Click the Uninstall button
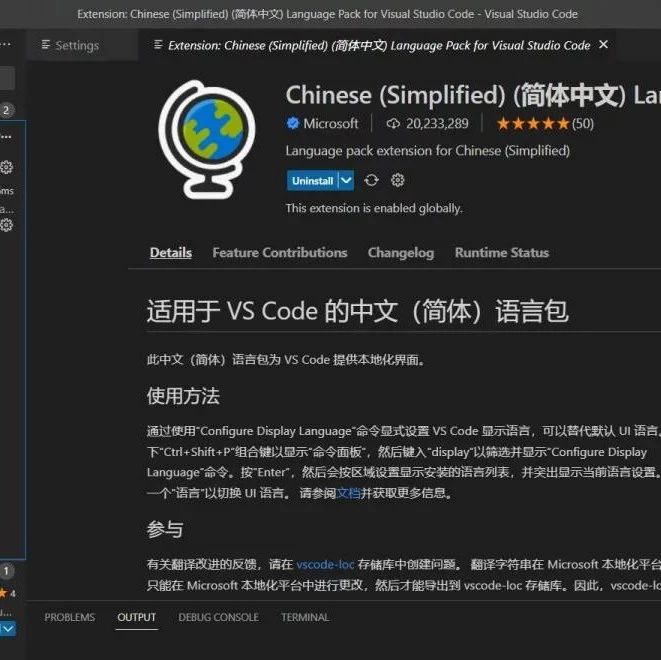Screen dimensions: 661x660 click(x=312, y=181)
